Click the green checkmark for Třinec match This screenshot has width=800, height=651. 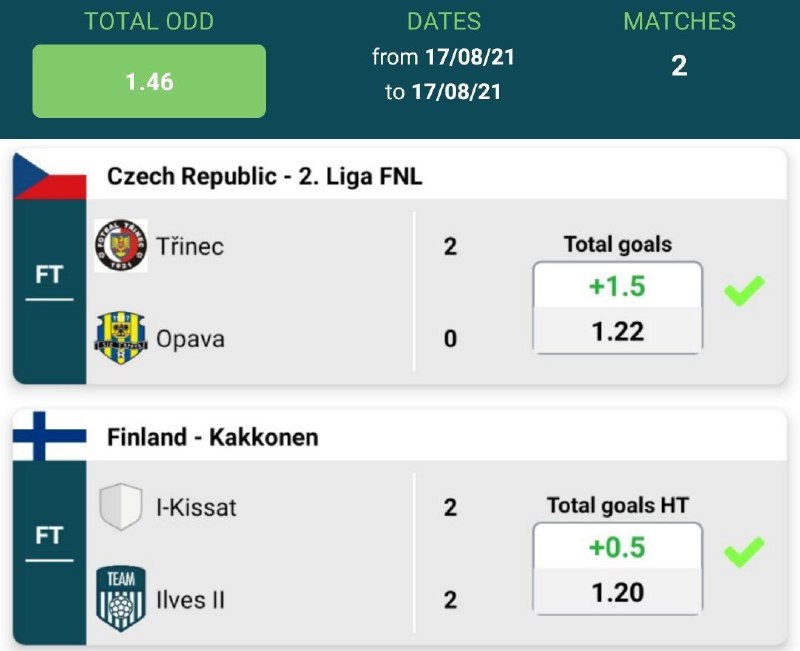pos(744,291)
